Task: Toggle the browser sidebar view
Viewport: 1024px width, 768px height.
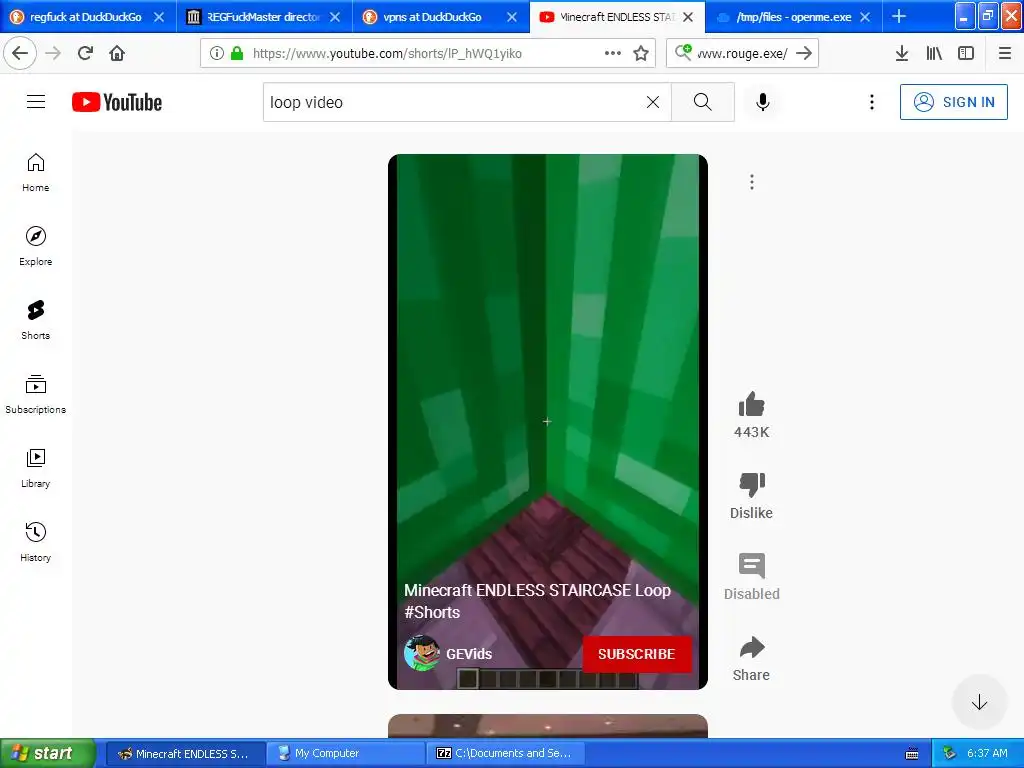Action: click(966, 53)
